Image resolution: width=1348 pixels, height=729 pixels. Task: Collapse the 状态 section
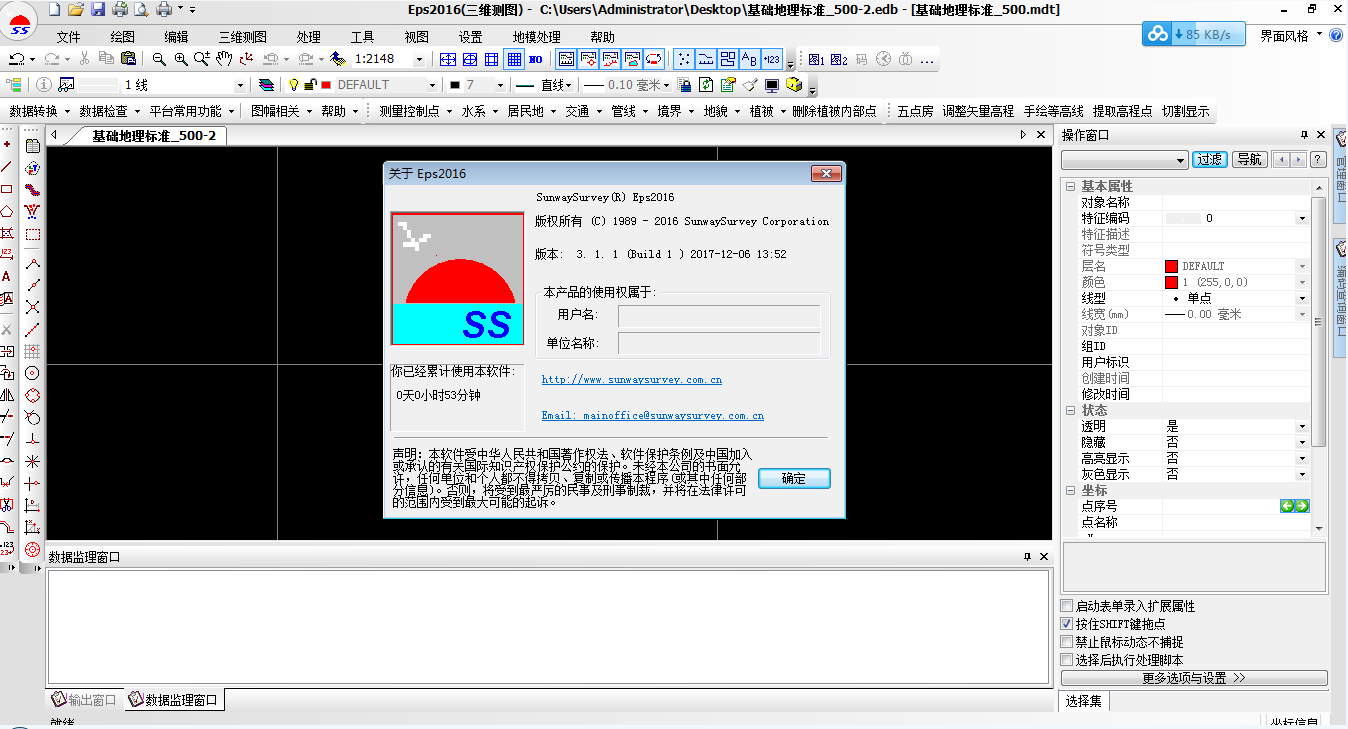[1070, 410]
